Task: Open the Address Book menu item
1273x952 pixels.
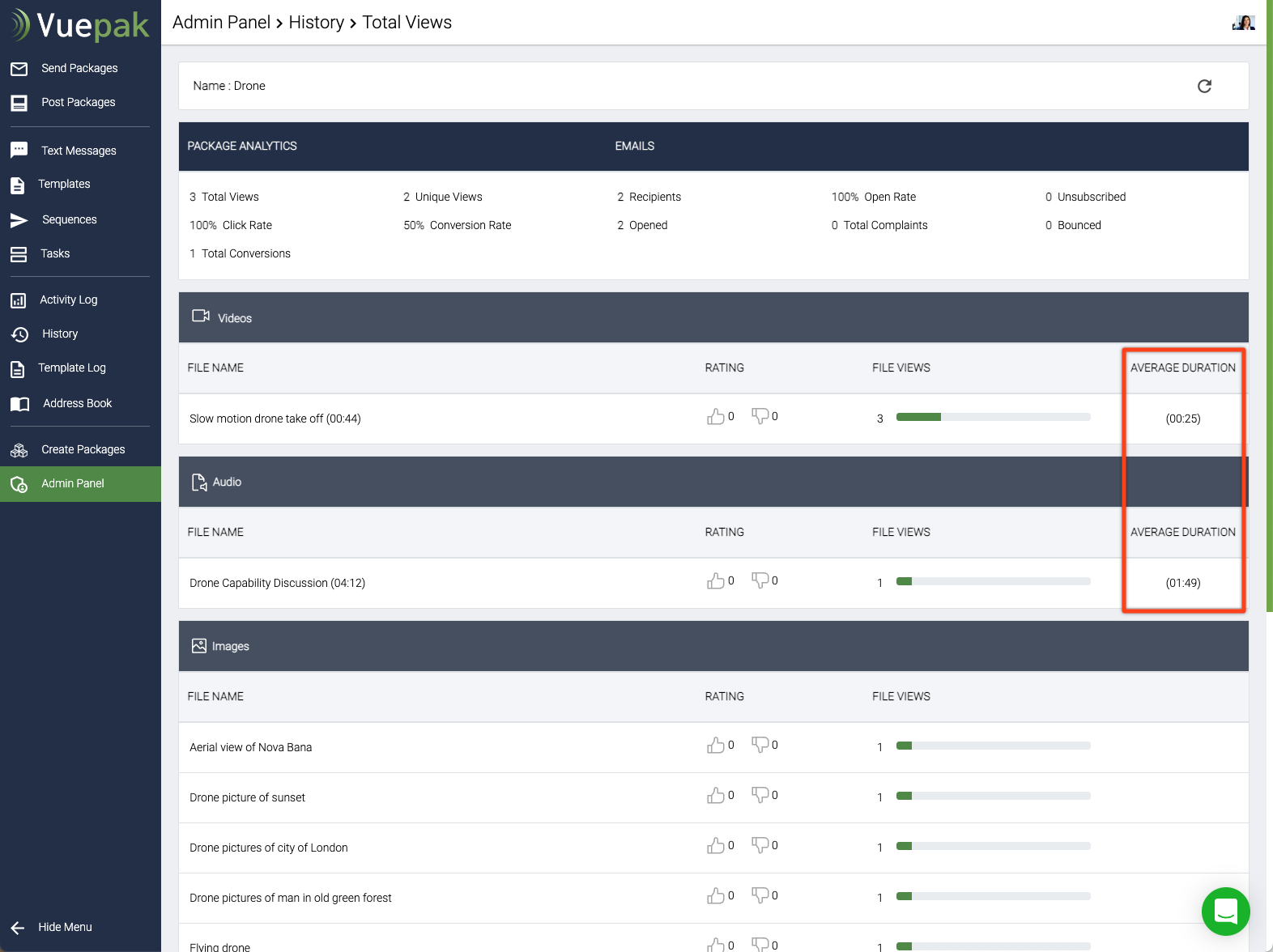Action: (77, 404)
